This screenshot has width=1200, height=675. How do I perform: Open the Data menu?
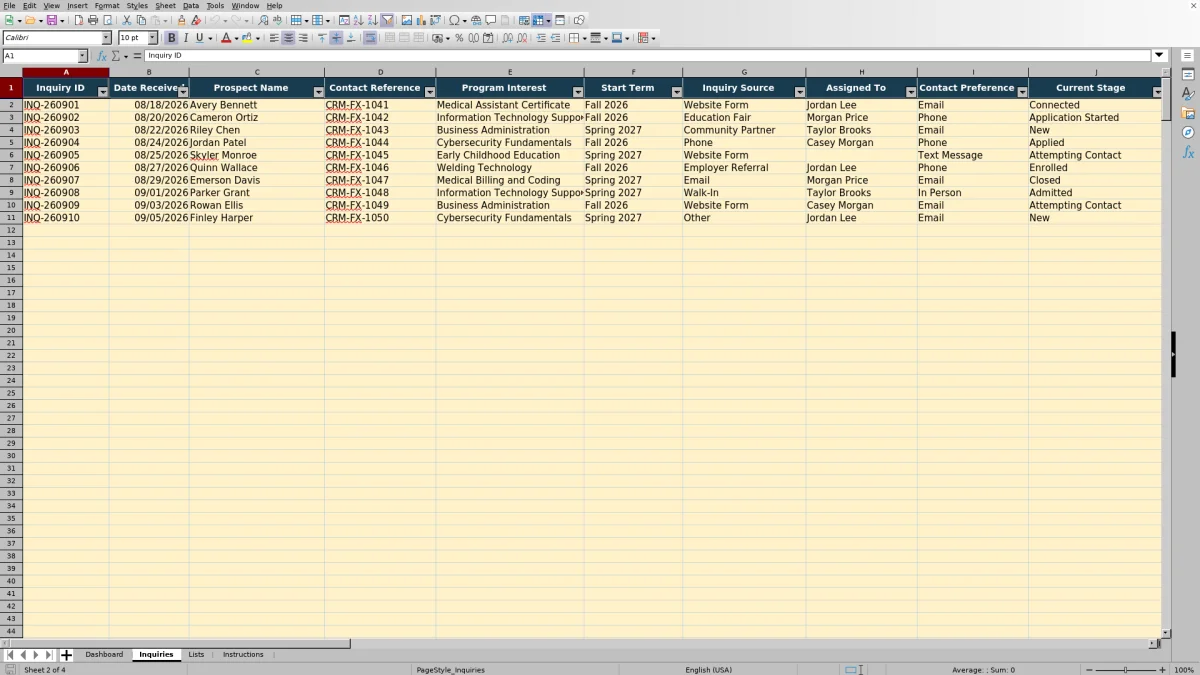point(191,6)
